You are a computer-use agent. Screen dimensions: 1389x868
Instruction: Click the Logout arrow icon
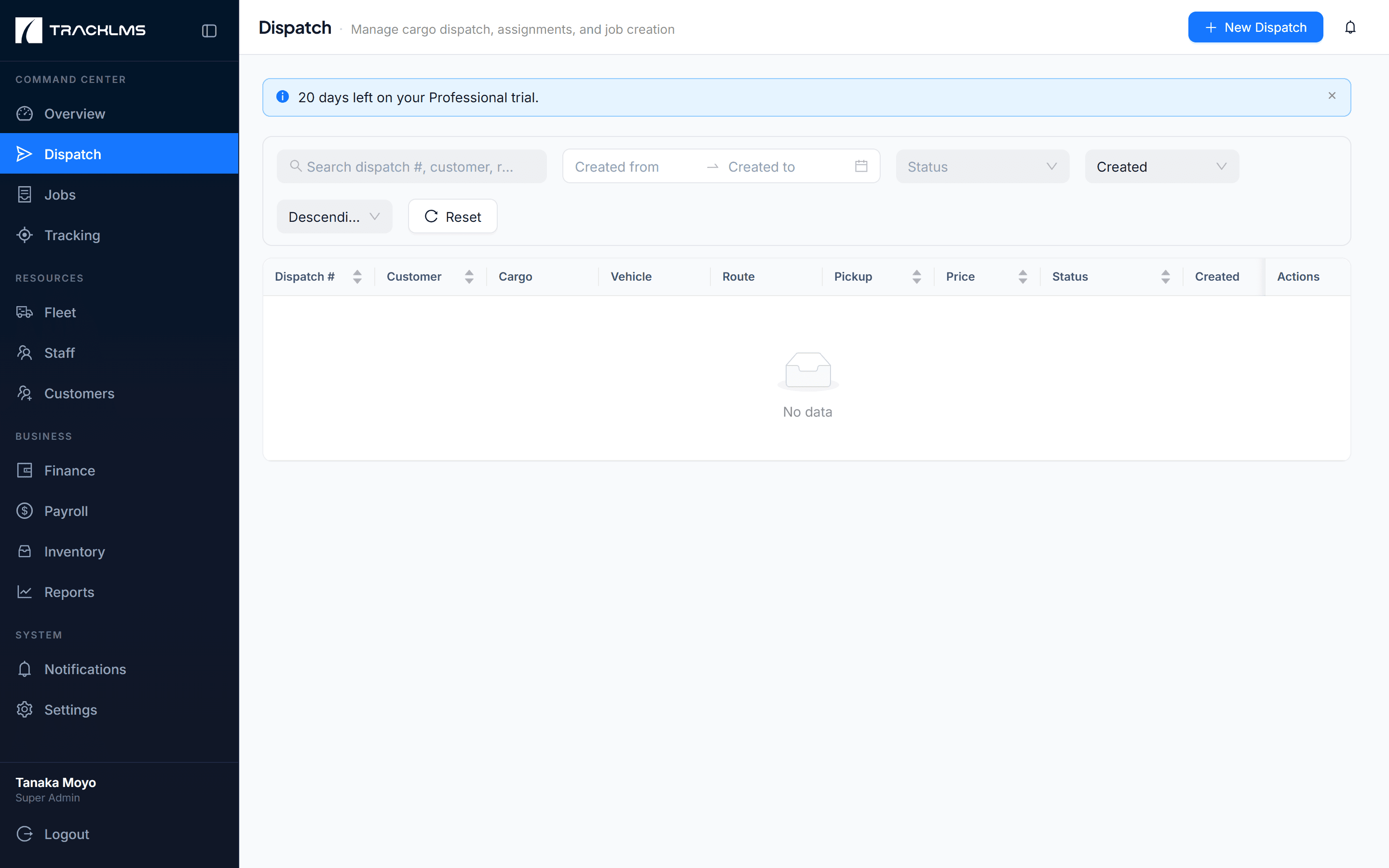tap(25, 834)
